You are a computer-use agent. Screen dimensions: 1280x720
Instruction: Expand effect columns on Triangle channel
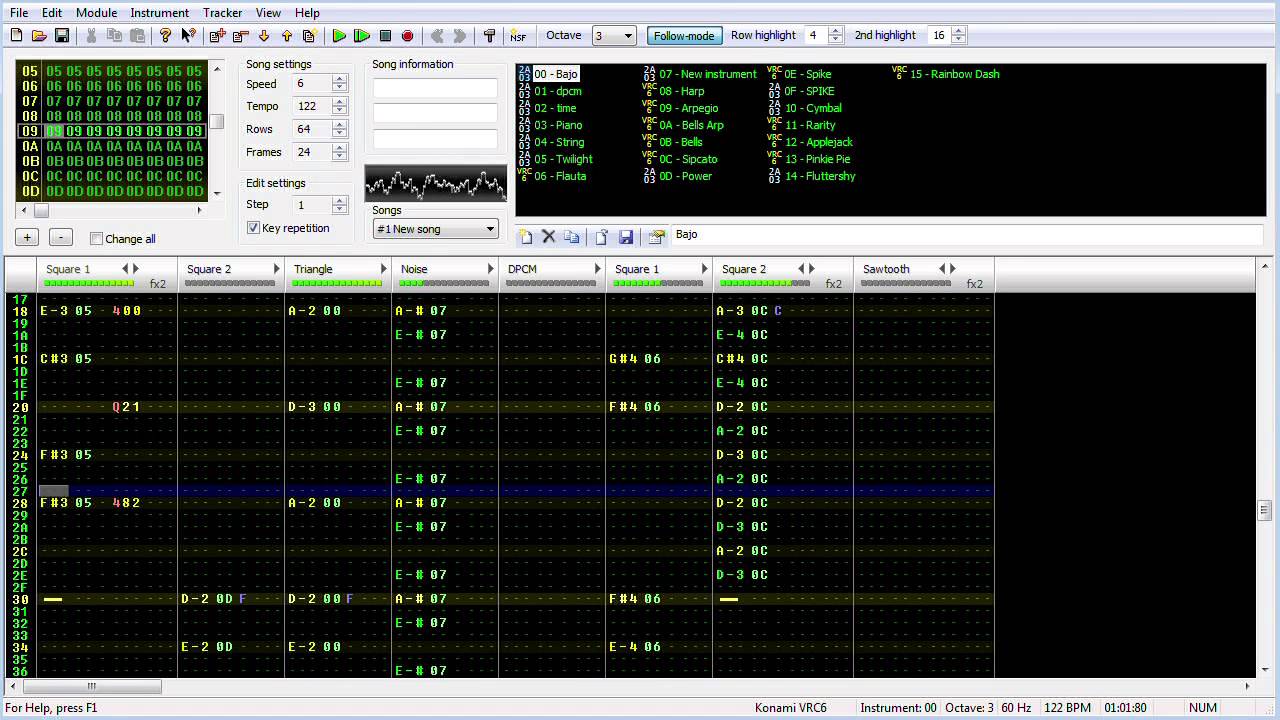click(383, 269)
